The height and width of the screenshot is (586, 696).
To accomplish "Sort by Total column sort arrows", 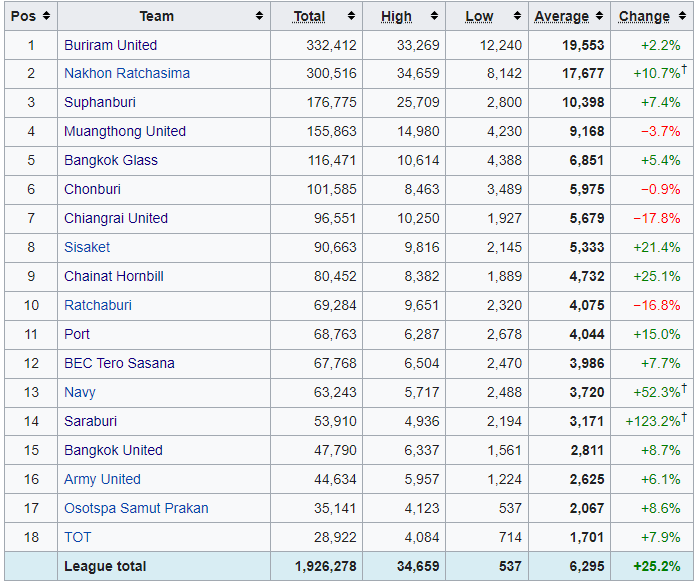I will coord(351,16).
